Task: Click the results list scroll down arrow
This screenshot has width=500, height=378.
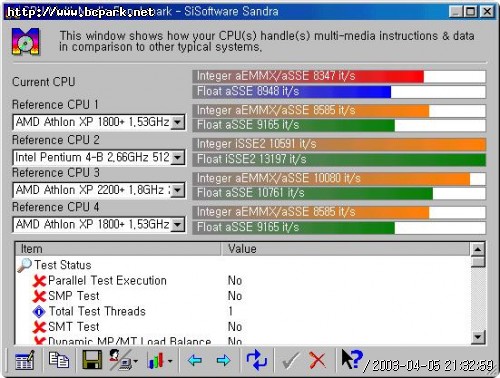Action: pos(478,337)
